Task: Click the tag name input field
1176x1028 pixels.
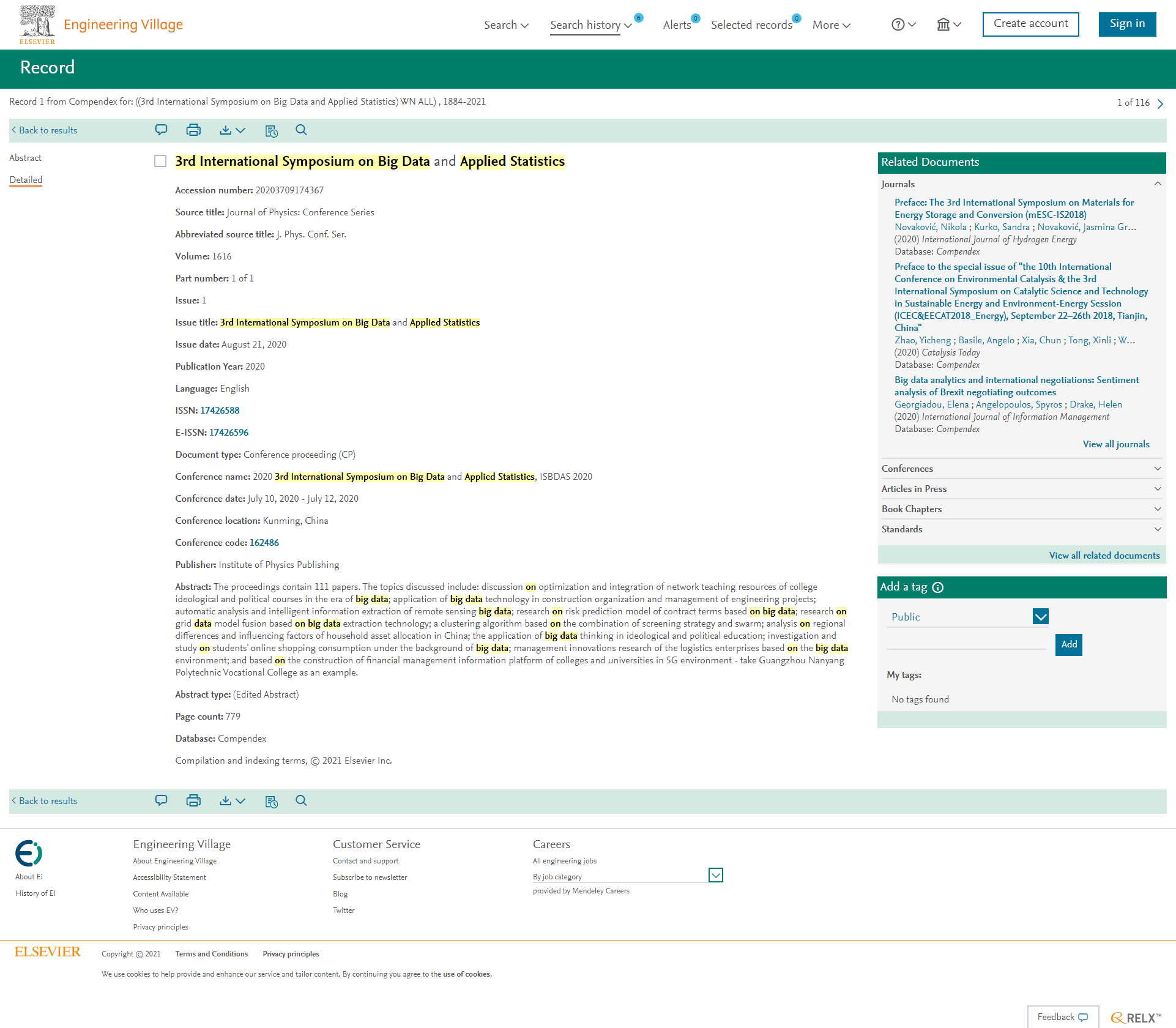Action: [967, 642]
